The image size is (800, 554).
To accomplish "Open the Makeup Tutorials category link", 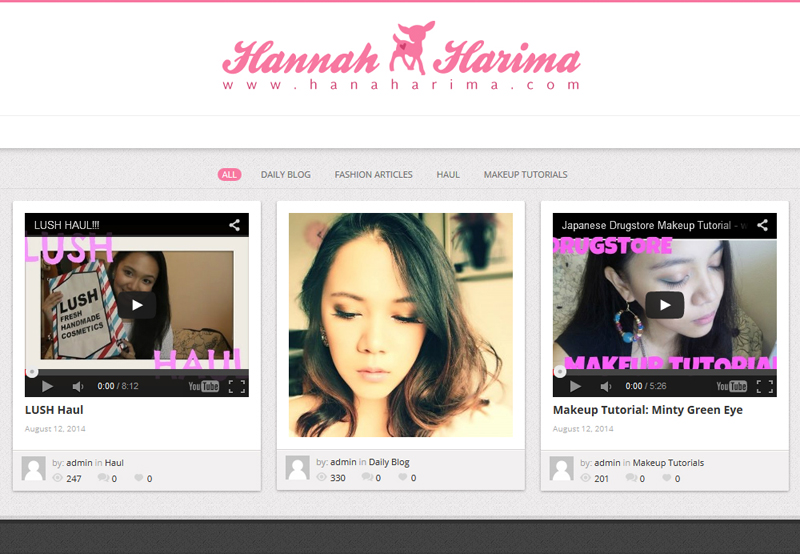I will click(x=668, y=463).
